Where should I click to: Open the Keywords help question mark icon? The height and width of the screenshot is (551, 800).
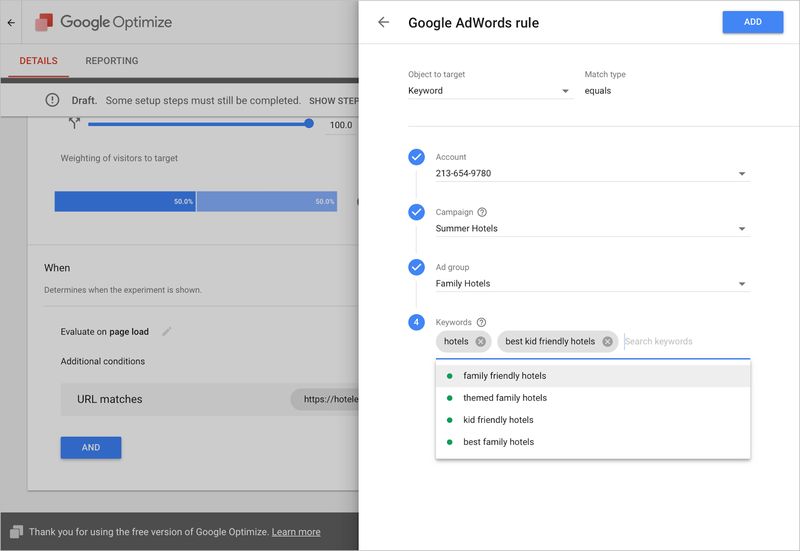click(481, 322)
